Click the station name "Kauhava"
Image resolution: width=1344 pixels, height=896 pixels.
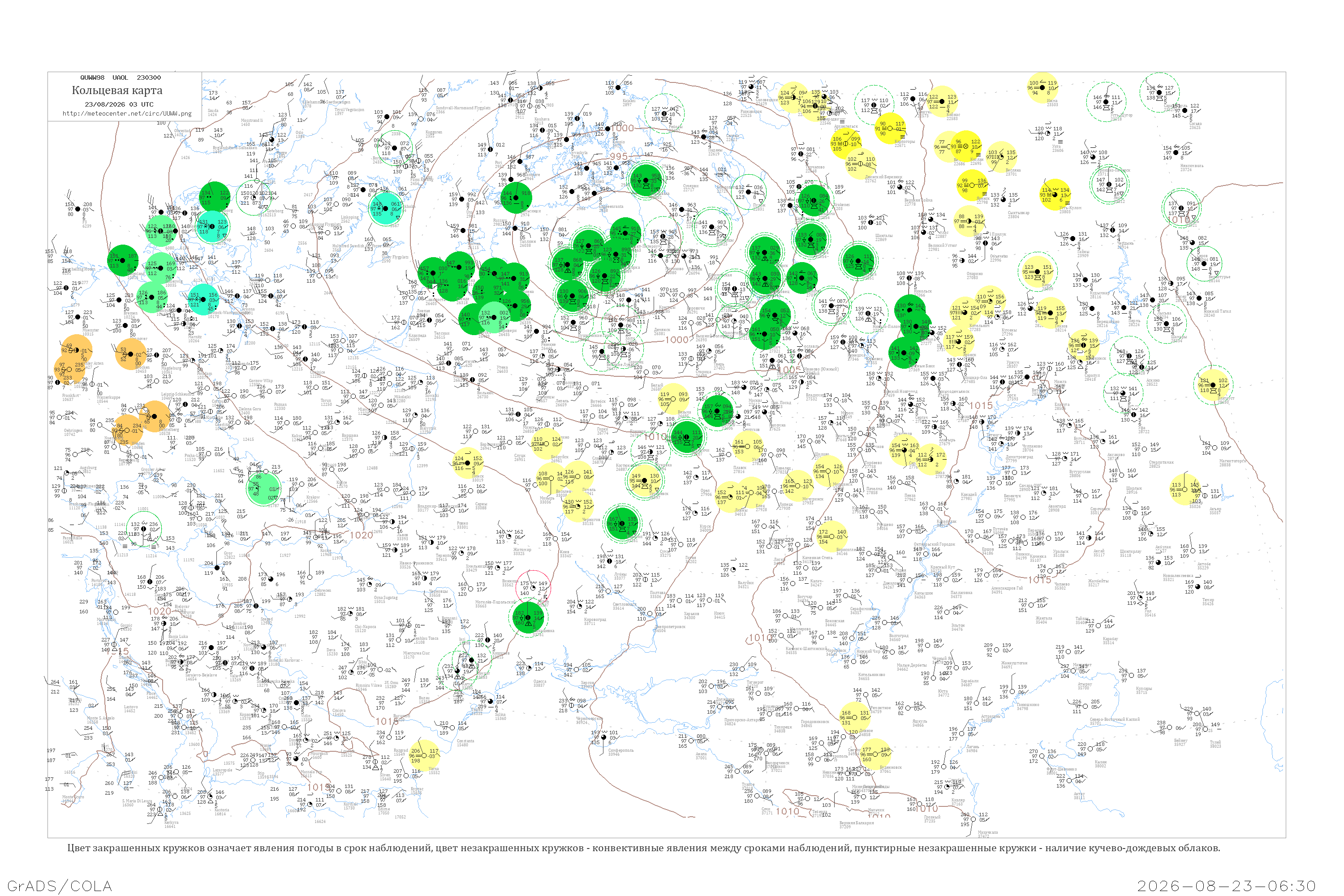coord(542,120)
